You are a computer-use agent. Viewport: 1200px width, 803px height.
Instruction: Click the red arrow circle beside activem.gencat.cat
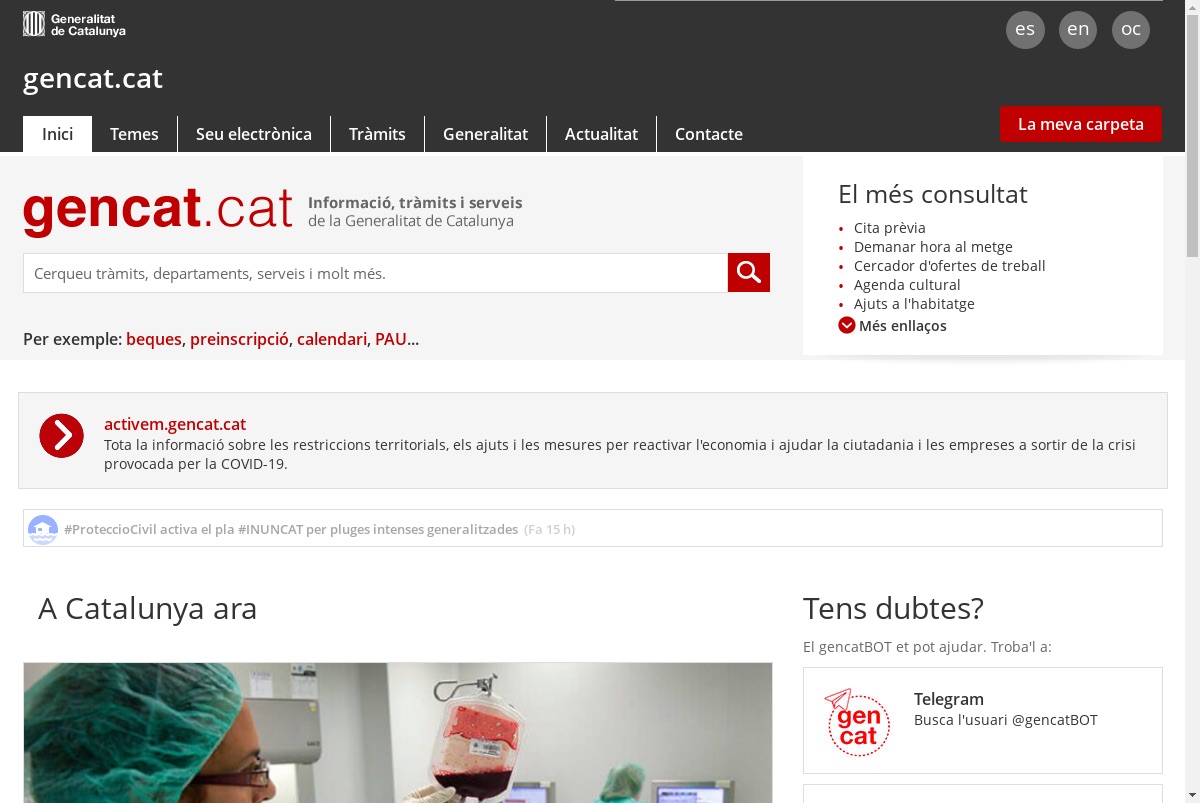(62, 436)
